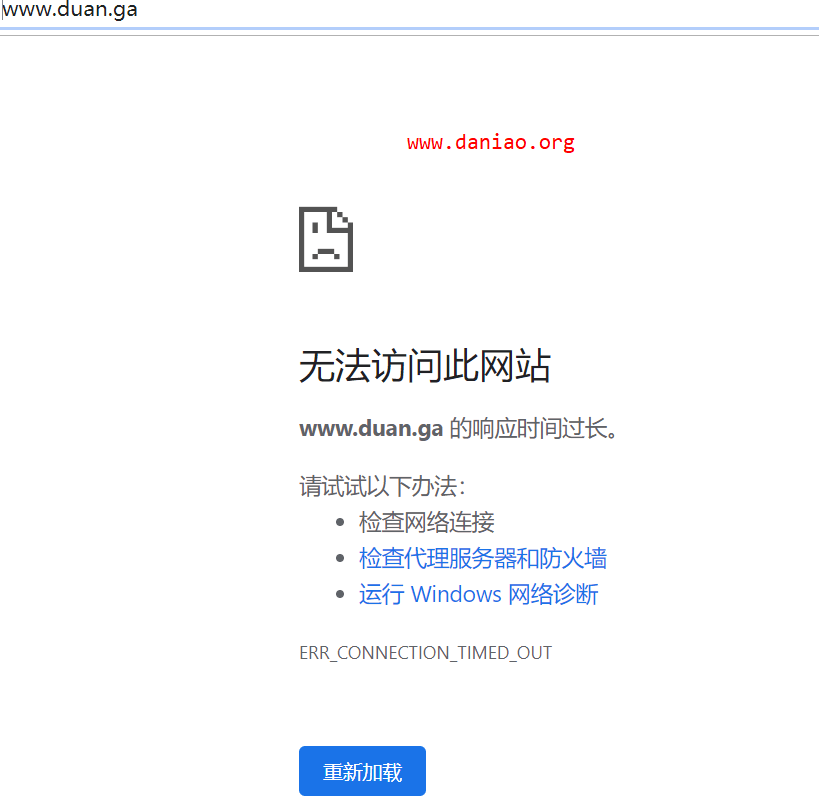Click the ERR_CONNECTION_TIMED_OUT error code
The image size is (819, 805).
tap(426, 653)
